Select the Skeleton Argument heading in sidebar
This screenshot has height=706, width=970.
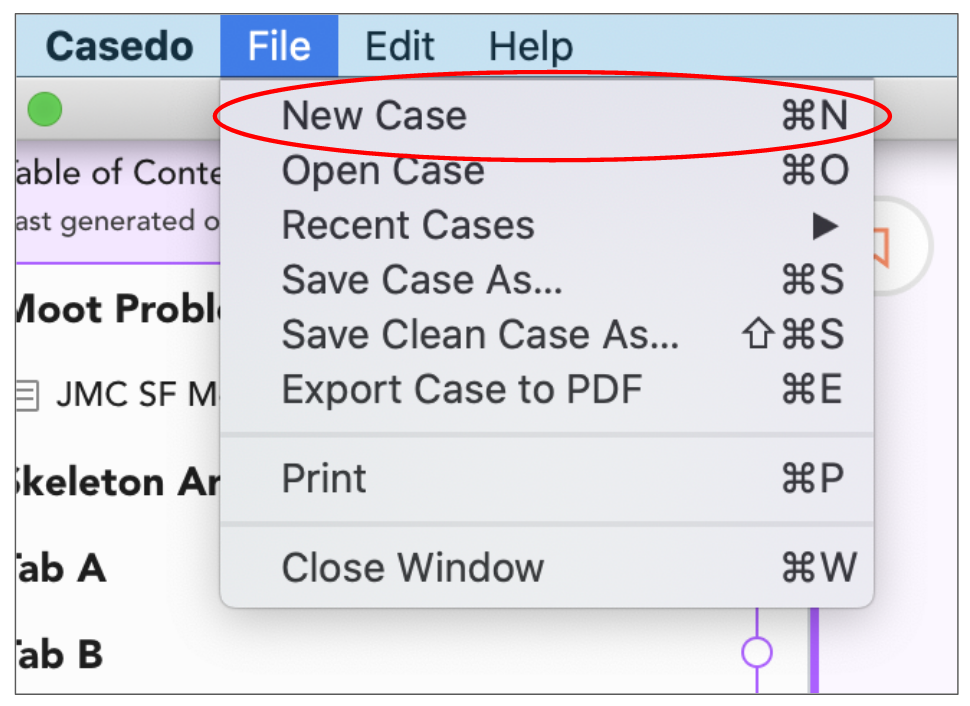point(118,482)
